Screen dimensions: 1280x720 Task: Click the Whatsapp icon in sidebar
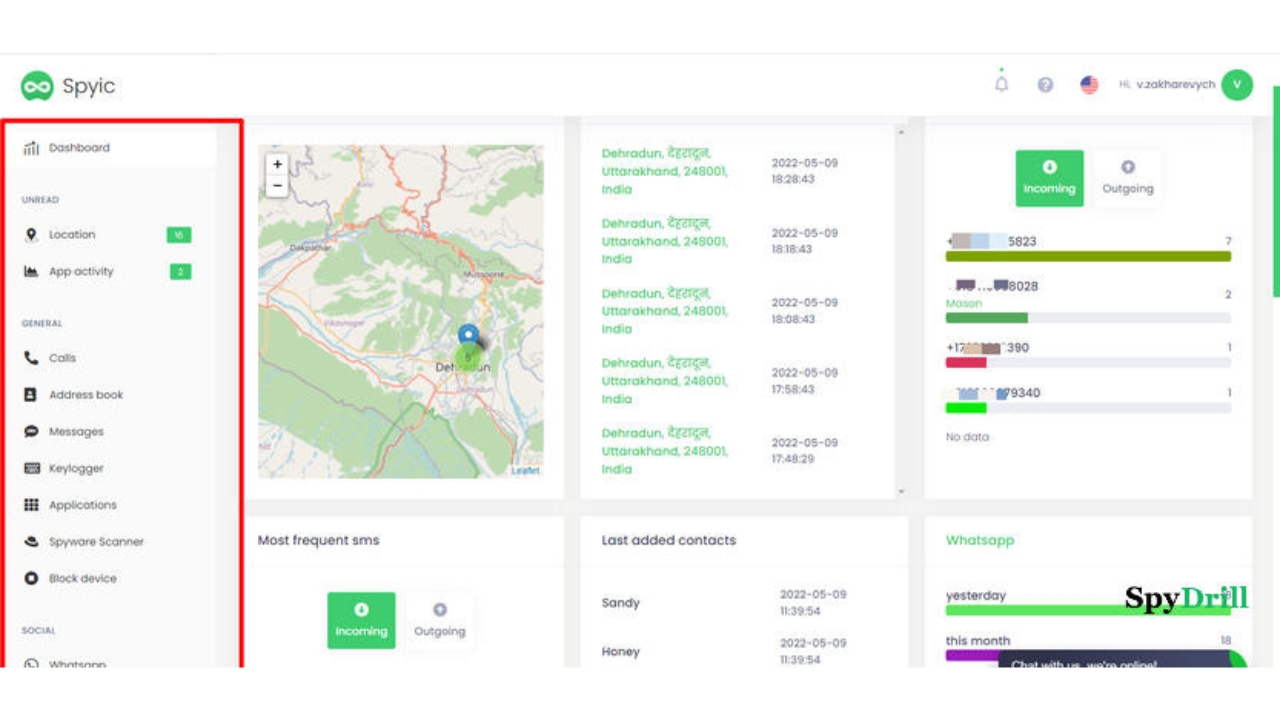pyautogui.click(x=31, y=663)
